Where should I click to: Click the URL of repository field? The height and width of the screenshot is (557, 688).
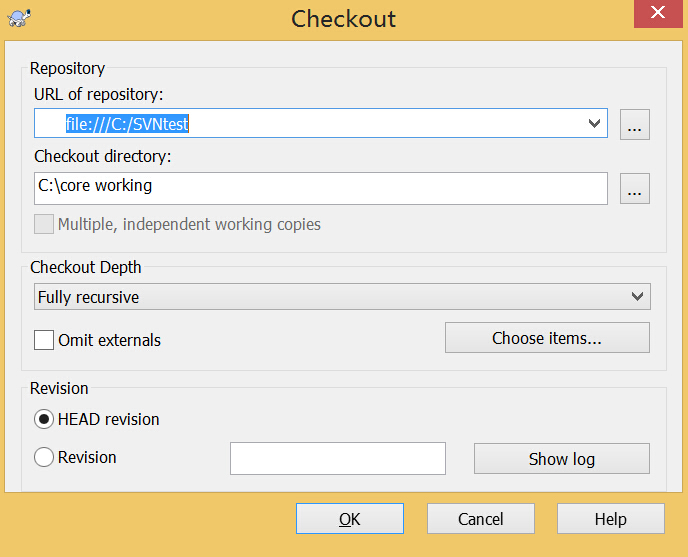(321, 123)
